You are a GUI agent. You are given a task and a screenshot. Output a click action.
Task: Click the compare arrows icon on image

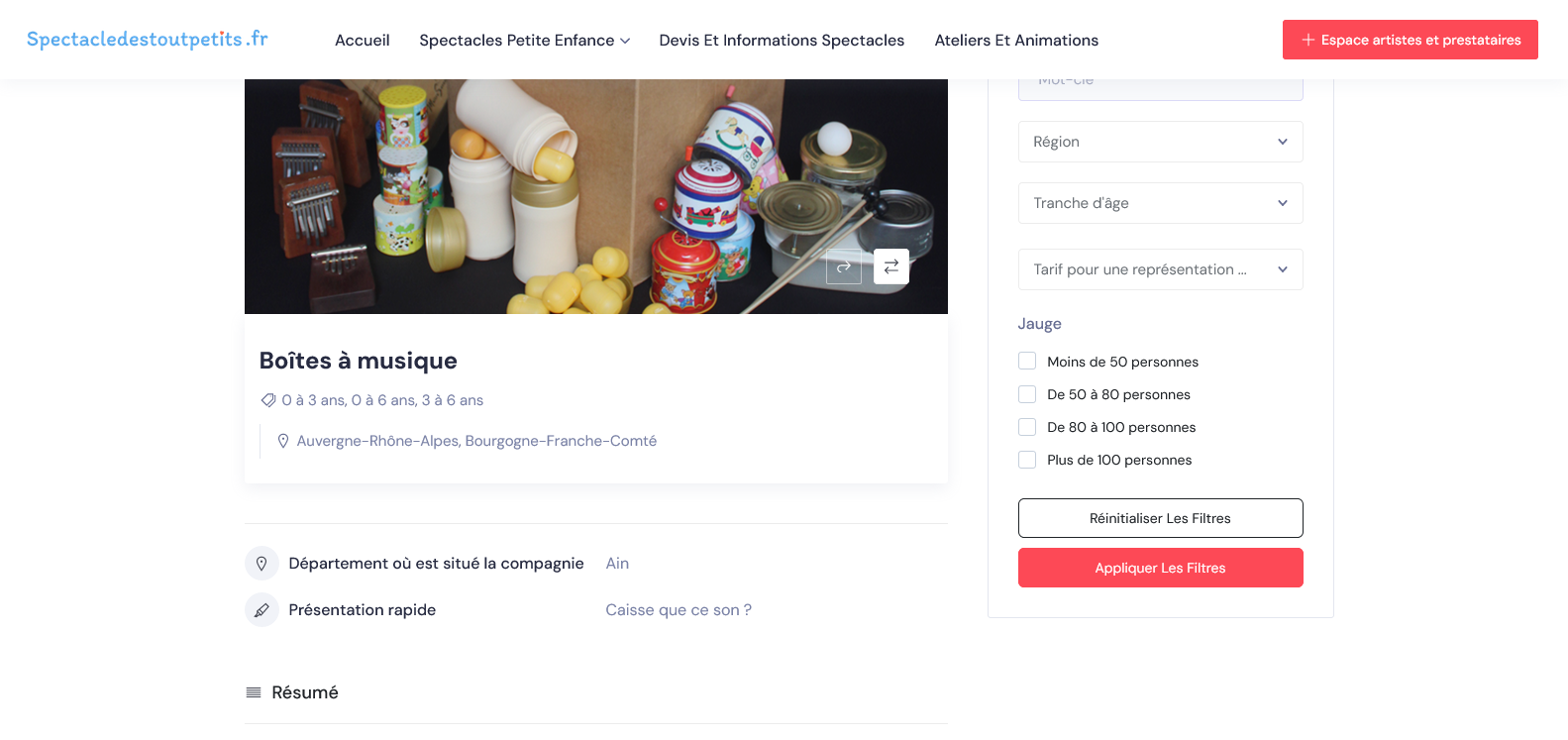pyautogui.click(x=891, y=266)
